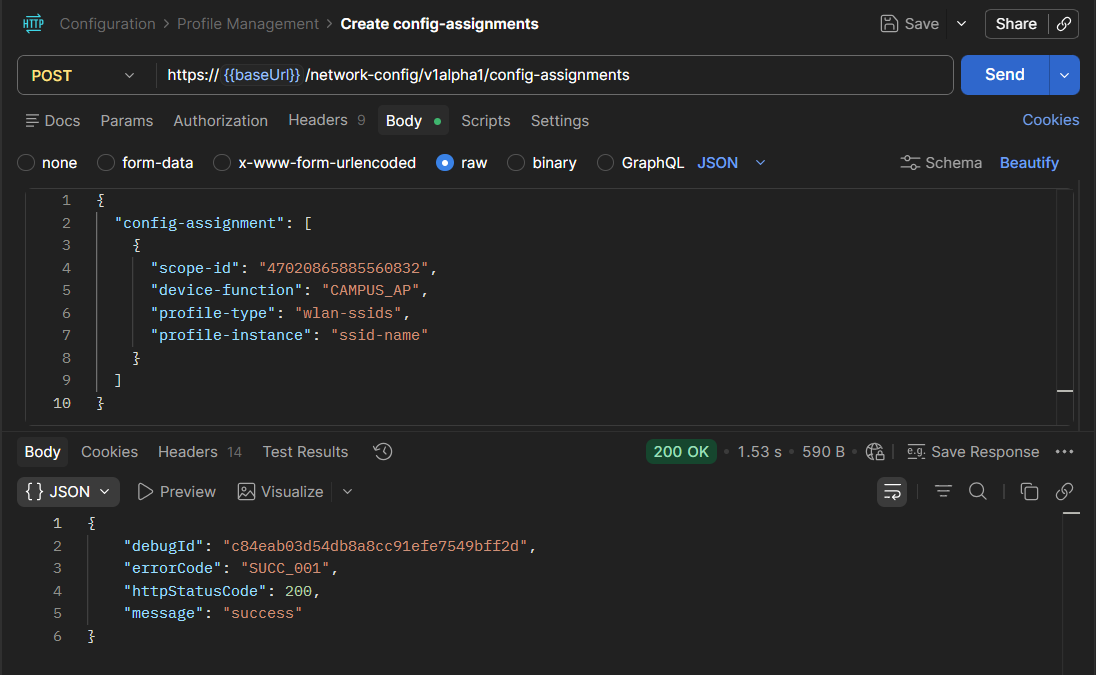1096x675 pixels.
Task: Copy the response body with copy icon
Action: [1028, 491]
